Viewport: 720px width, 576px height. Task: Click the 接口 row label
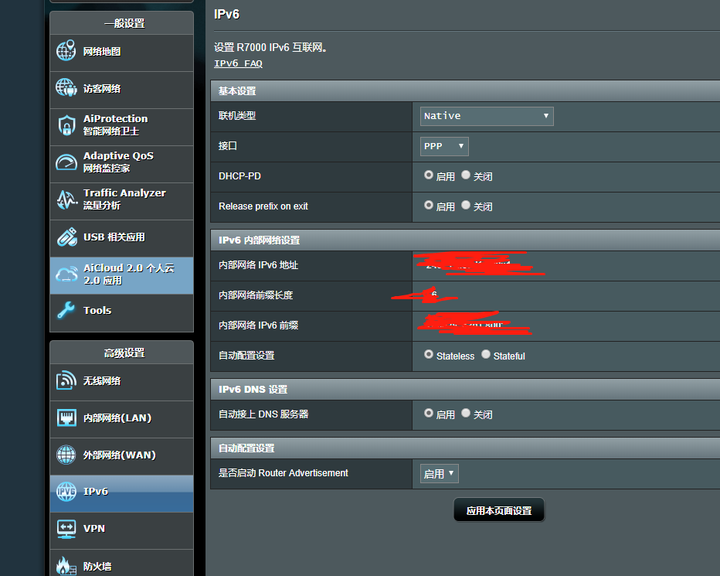point(228,146)
